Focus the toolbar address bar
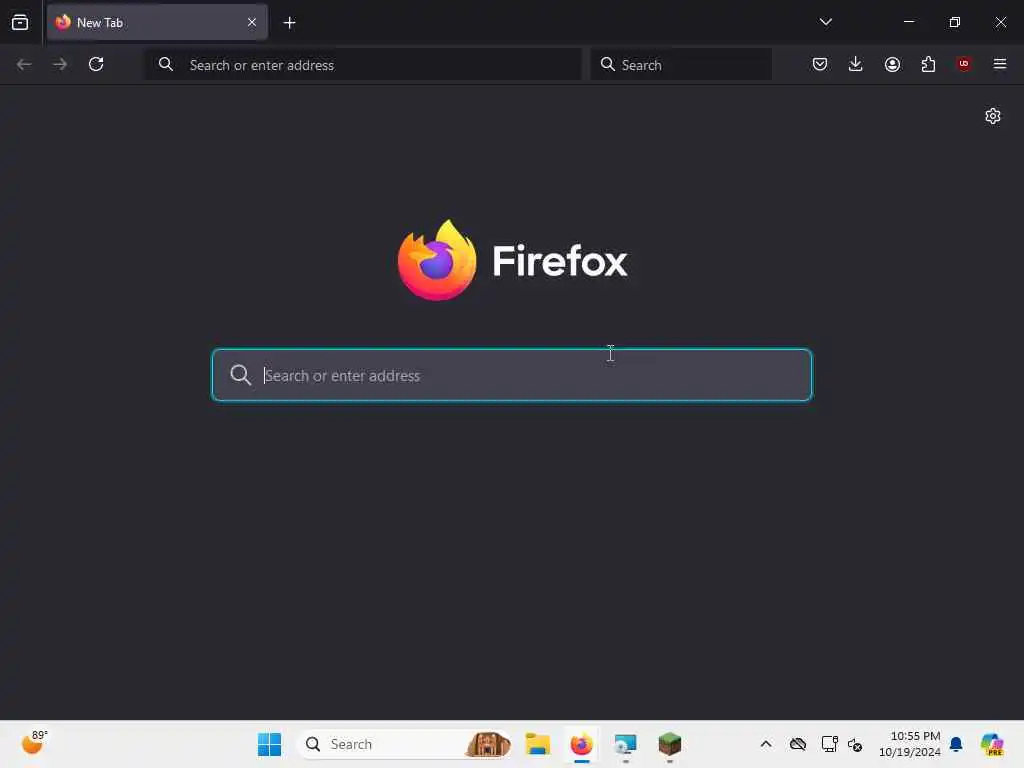 point(363,65)
